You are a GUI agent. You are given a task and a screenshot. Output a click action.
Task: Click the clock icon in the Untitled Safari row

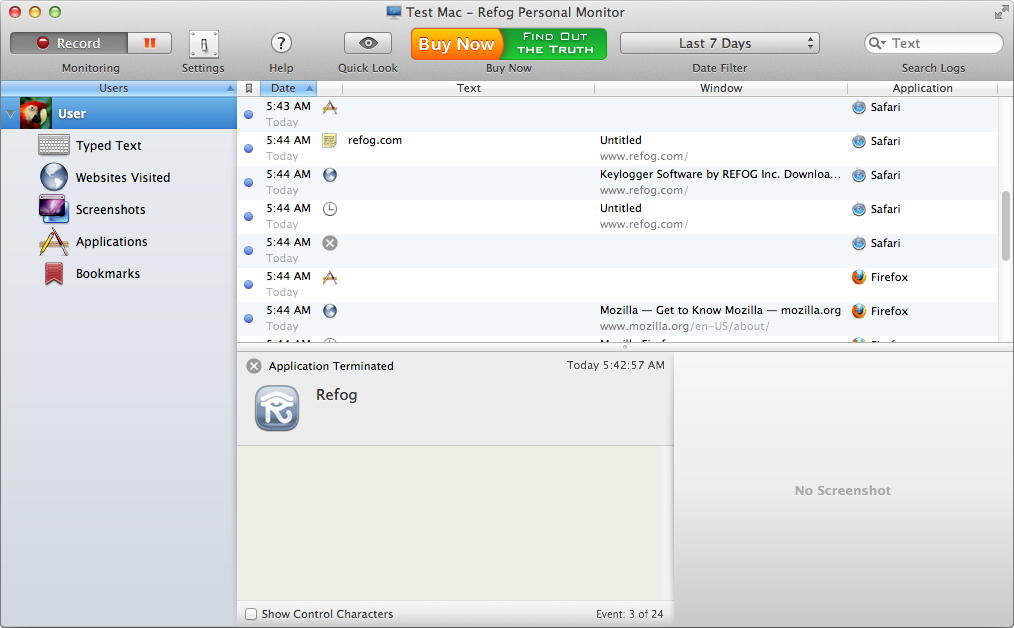click(x=330, y=209)
